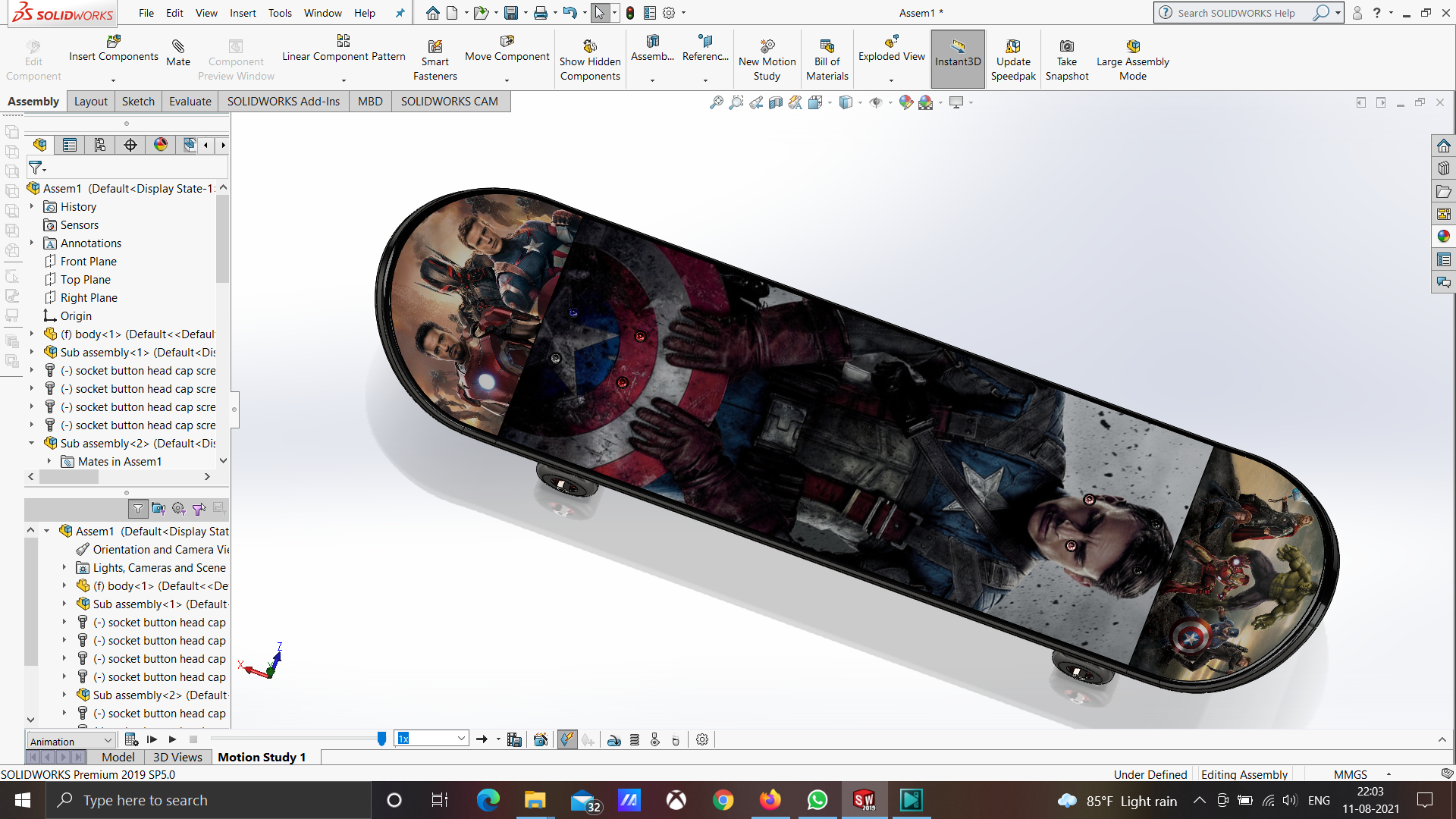1456x819 pixels.
Task: Open DimXpertManager crosshair tab
Action: pos(130,145)
